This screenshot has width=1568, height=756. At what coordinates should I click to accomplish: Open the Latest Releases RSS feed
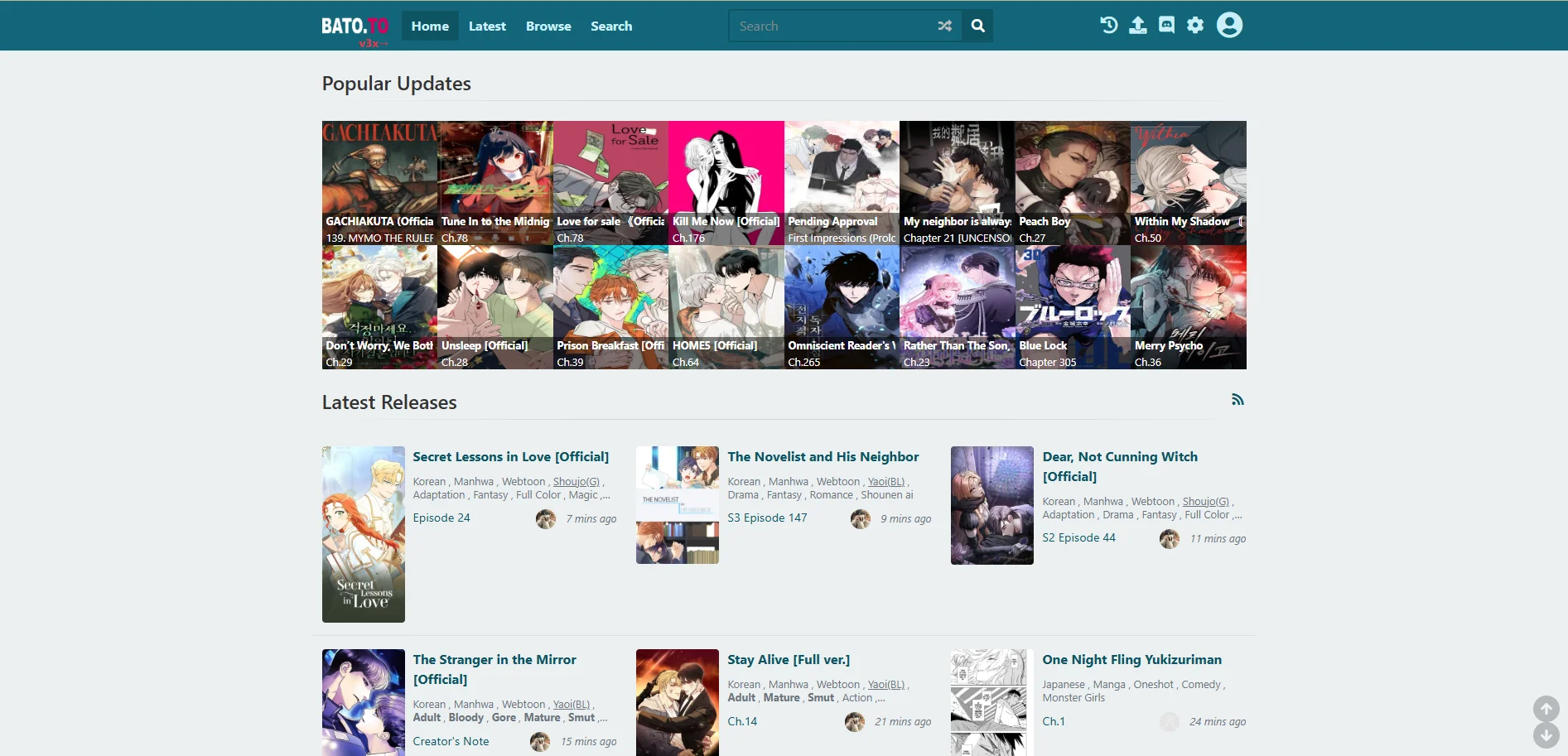[1238, 399]
